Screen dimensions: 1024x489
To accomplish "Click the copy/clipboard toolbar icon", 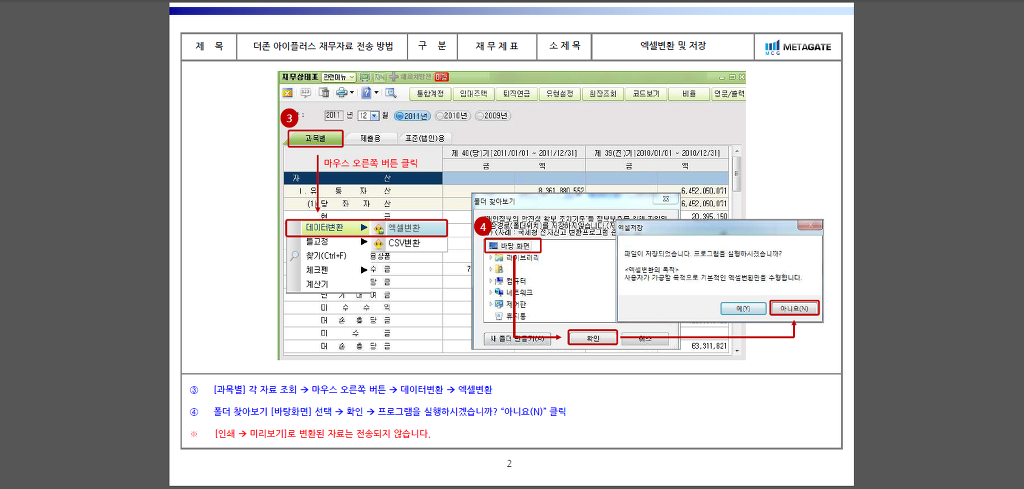I will coord(323,93).
